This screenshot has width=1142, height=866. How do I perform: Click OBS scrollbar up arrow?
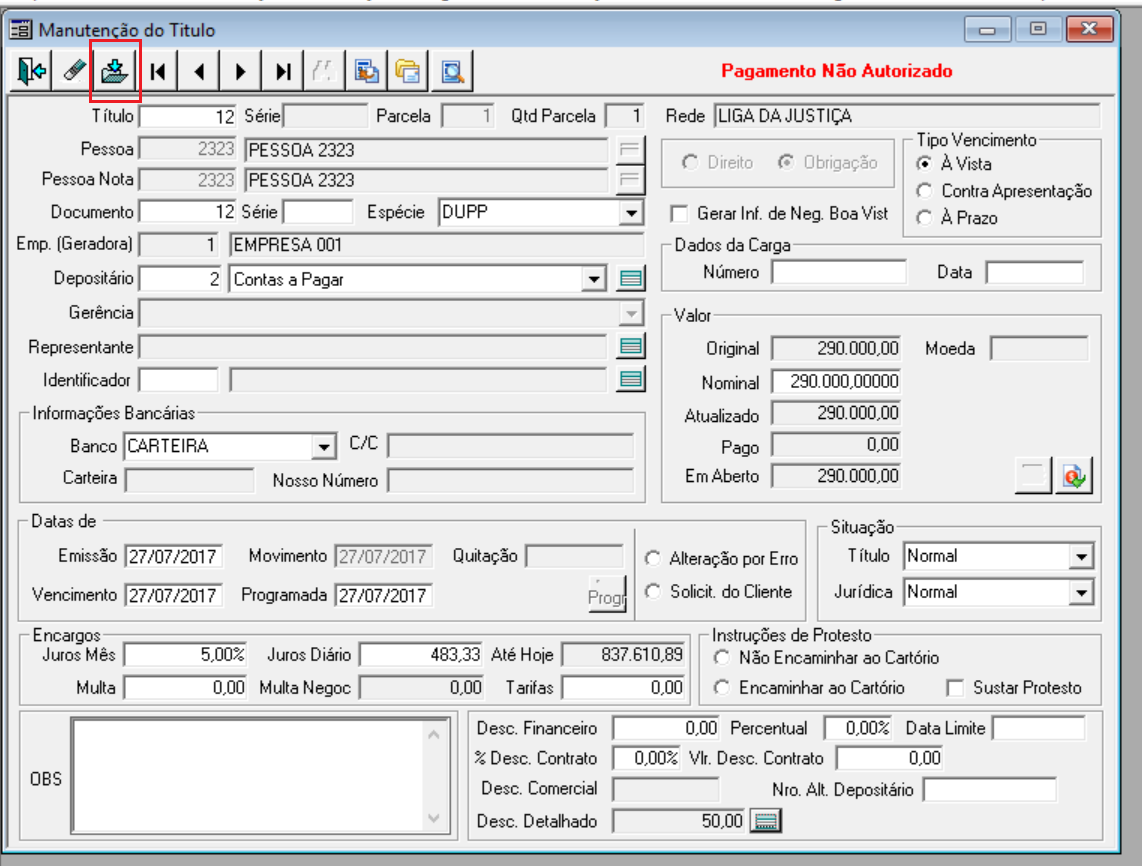point(434,734)
